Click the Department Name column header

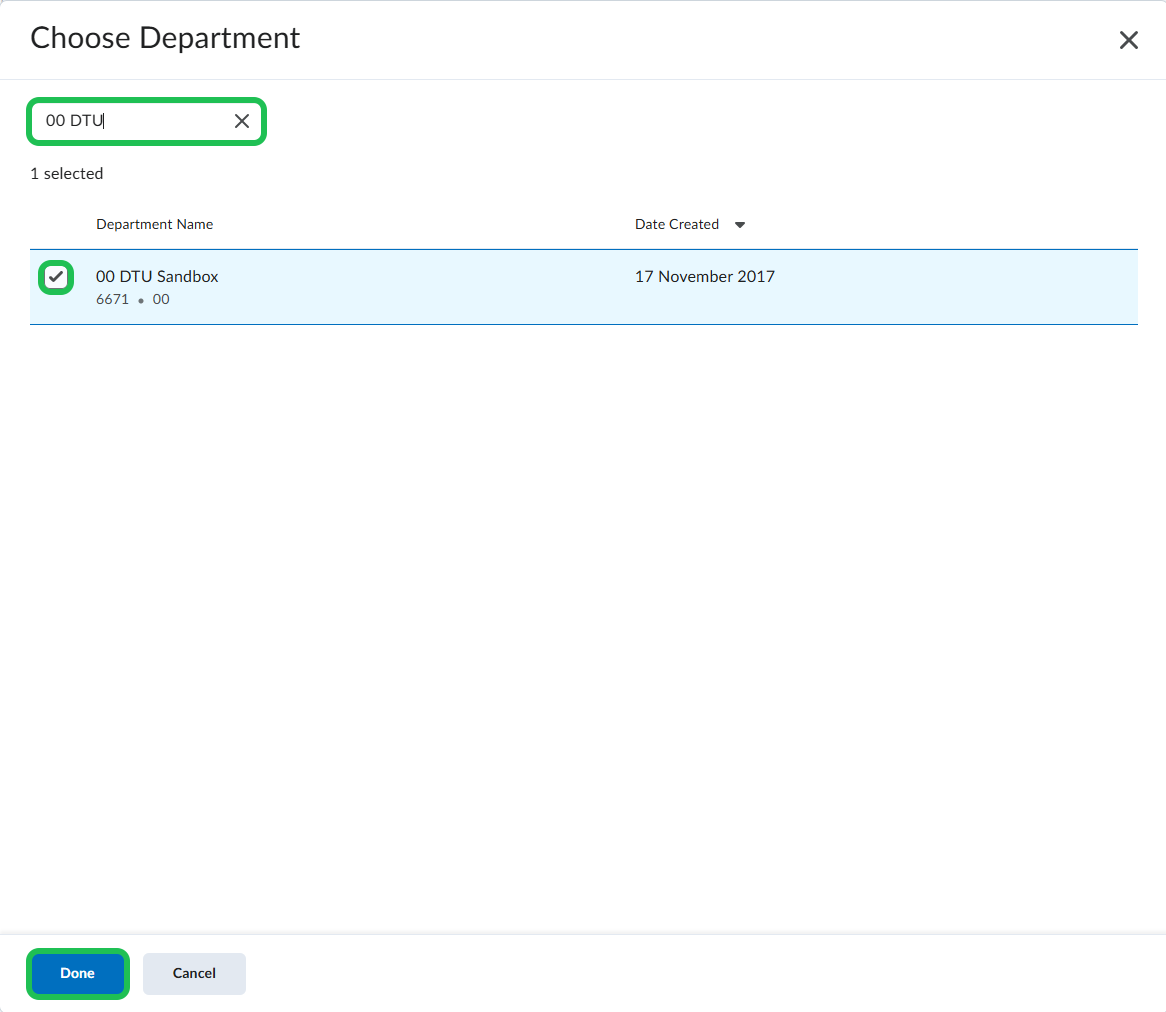click(154, 224)
